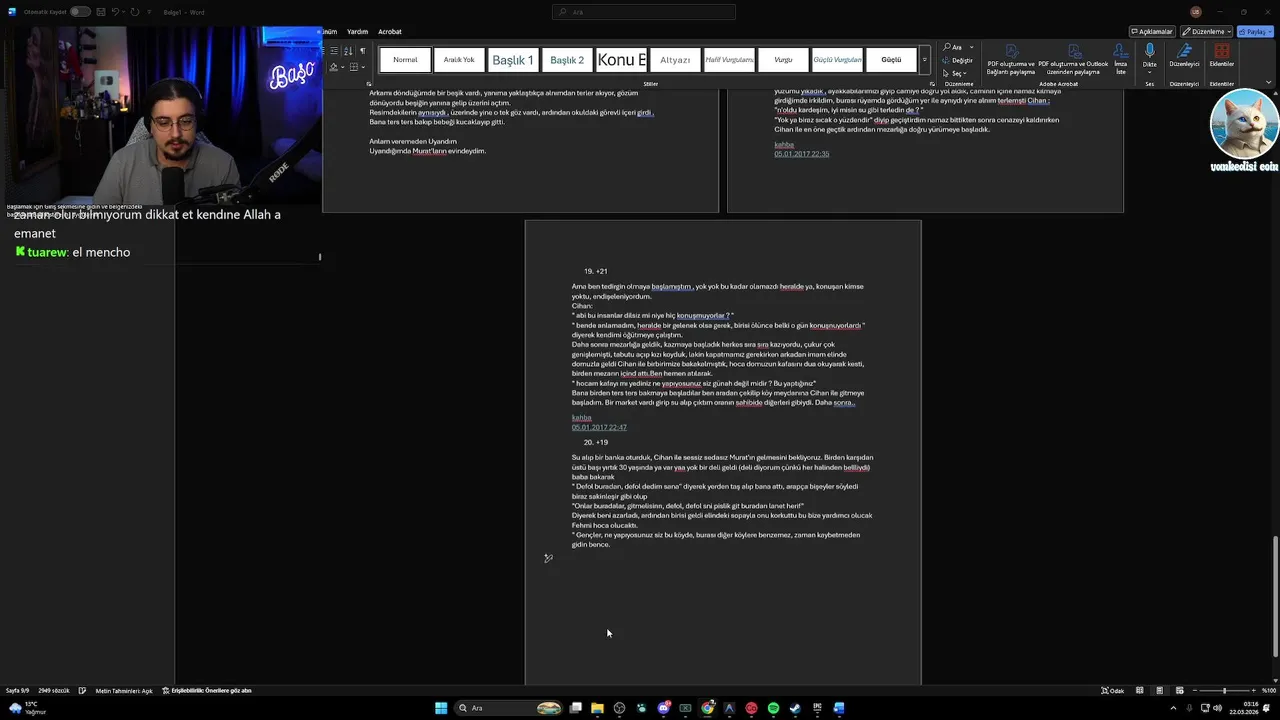Click the zoom out minus button
The image size is (1280, 720).
point(1193,691)
